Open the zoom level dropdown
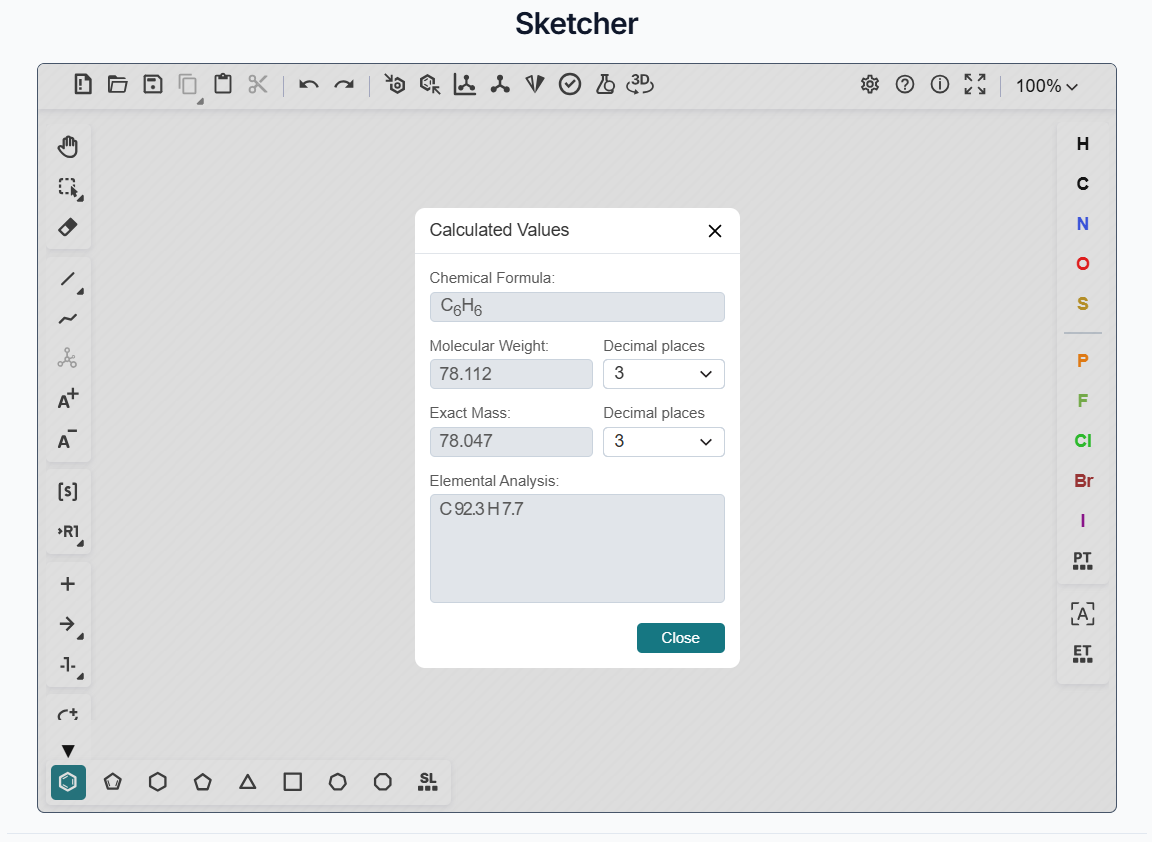This screenshot has height=842, width=1152. (x=1045, y=86)
